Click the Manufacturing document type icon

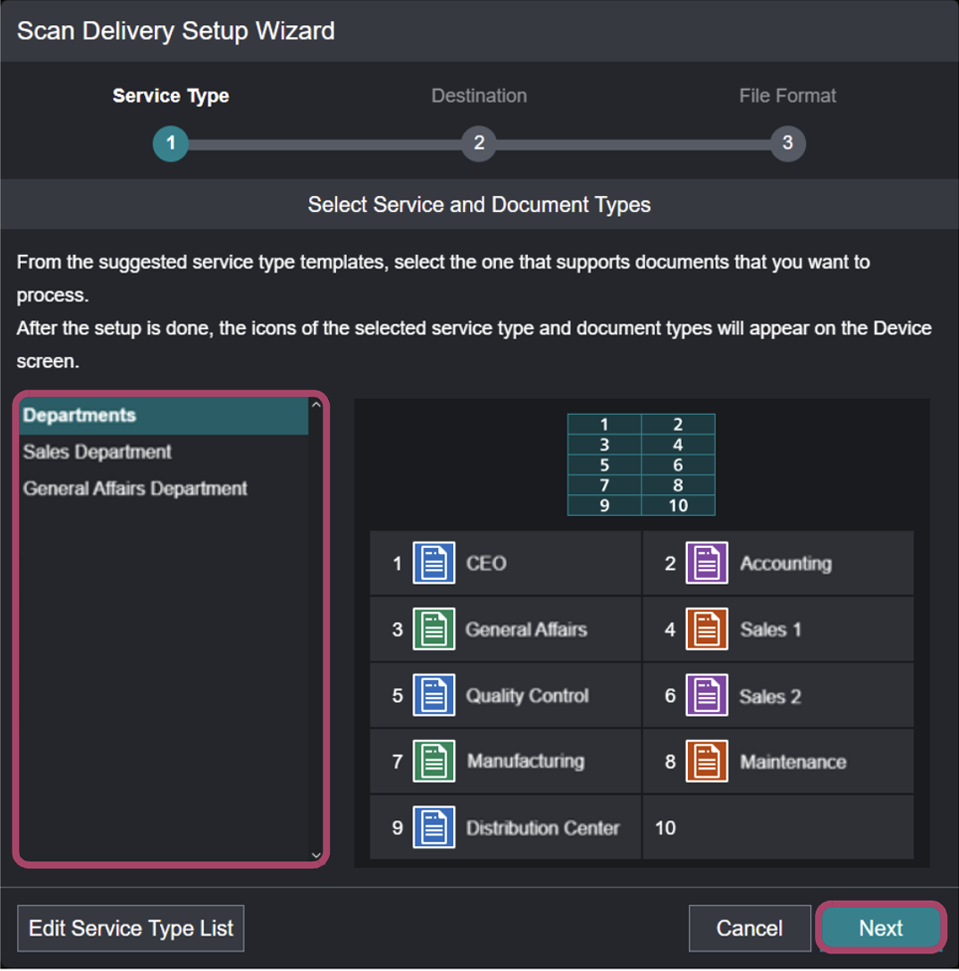click(x=435, y=761)
